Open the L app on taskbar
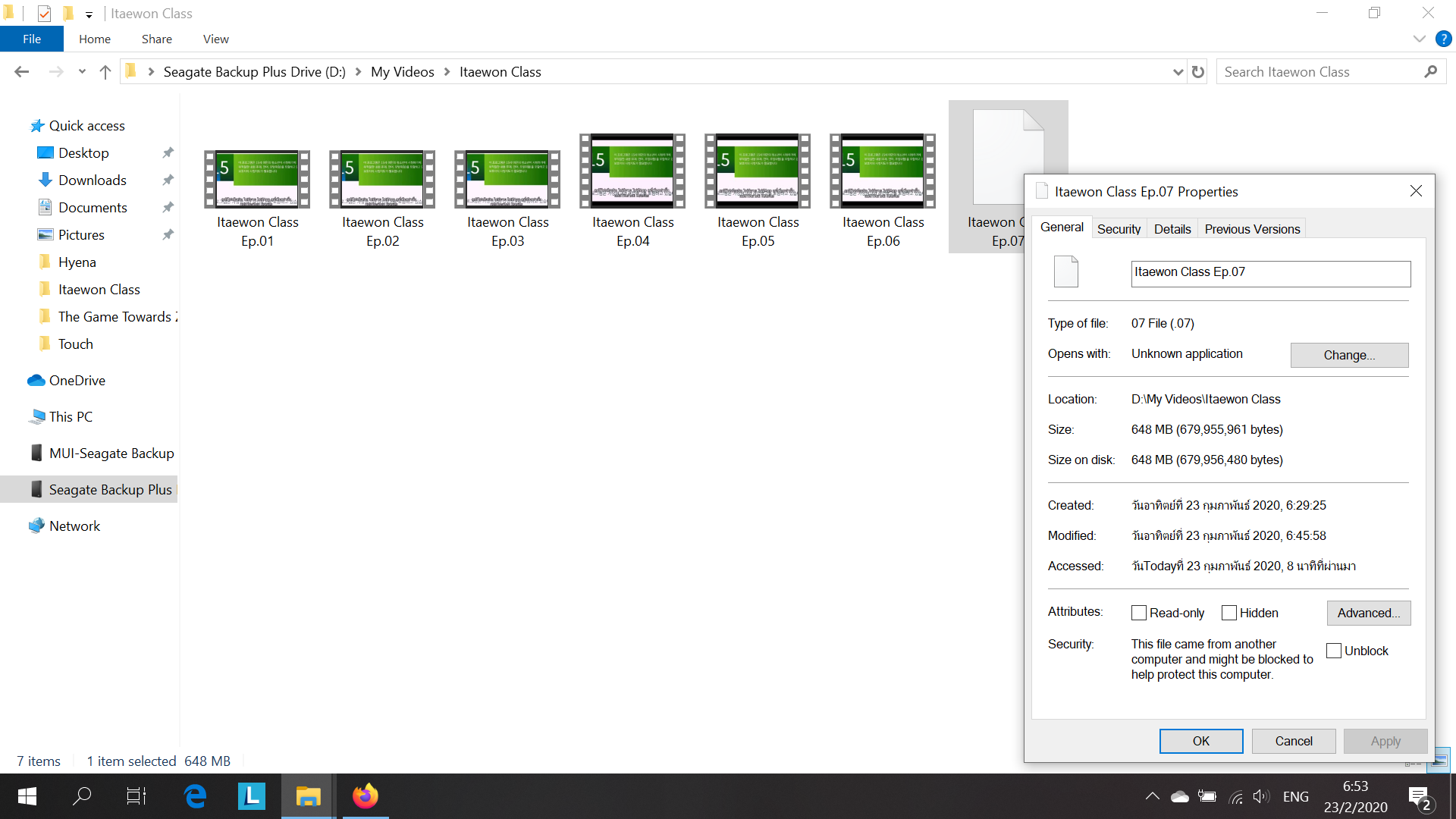1456x819 pixels. pos(252,796)
